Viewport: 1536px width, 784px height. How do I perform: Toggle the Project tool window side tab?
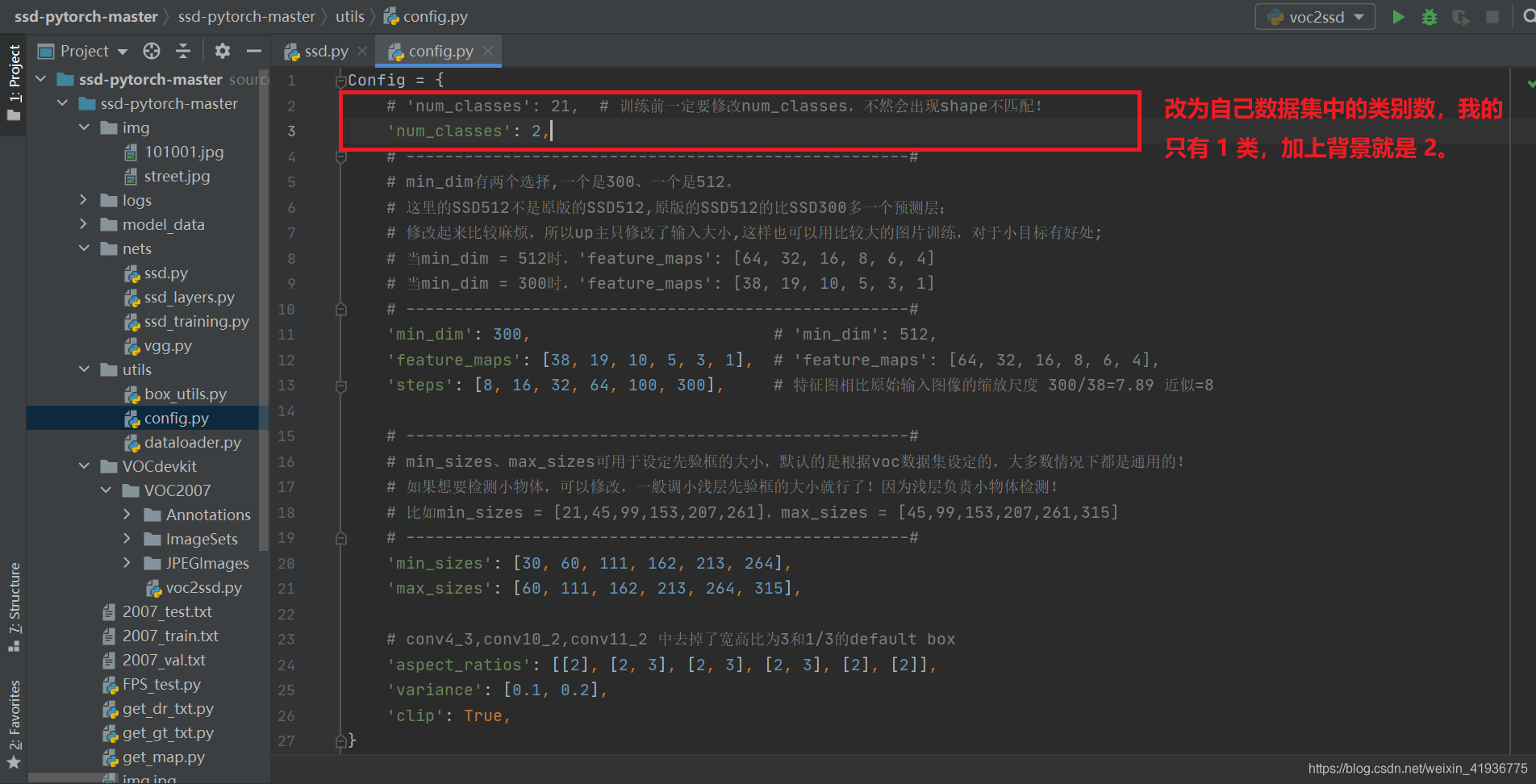coord(14,83)
